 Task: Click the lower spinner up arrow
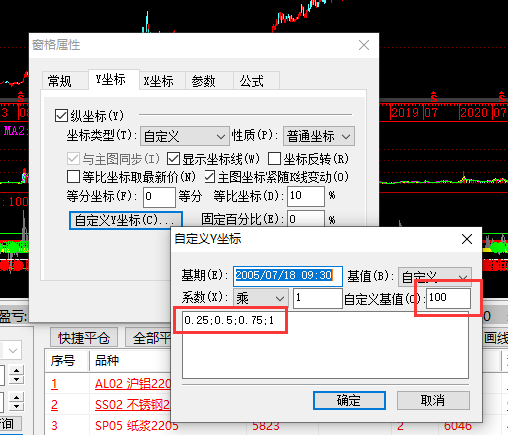(x=16, y=397)
